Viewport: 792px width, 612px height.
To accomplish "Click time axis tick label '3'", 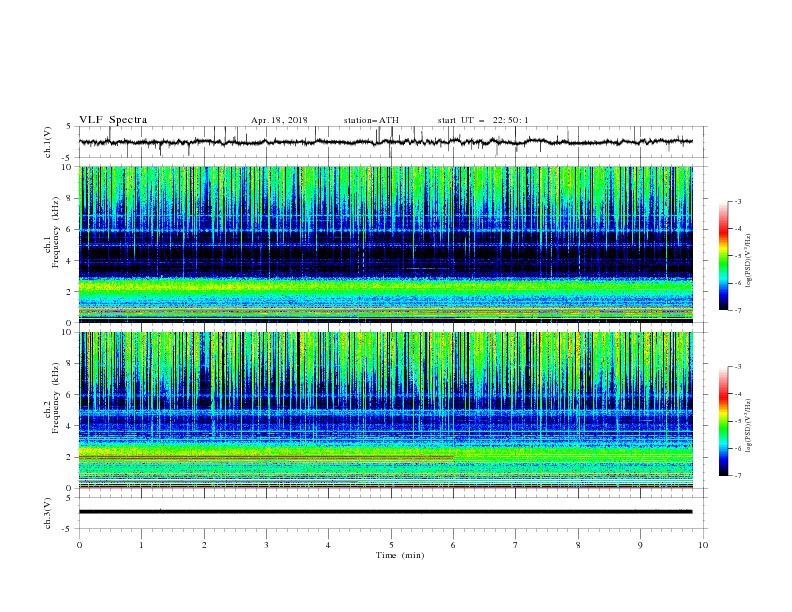I will click(x=266, y=545).
